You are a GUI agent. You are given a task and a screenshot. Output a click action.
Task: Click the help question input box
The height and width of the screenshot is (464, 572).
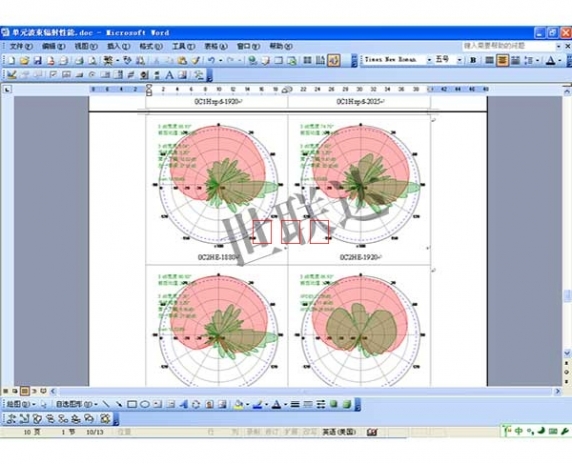click(509, 46)
